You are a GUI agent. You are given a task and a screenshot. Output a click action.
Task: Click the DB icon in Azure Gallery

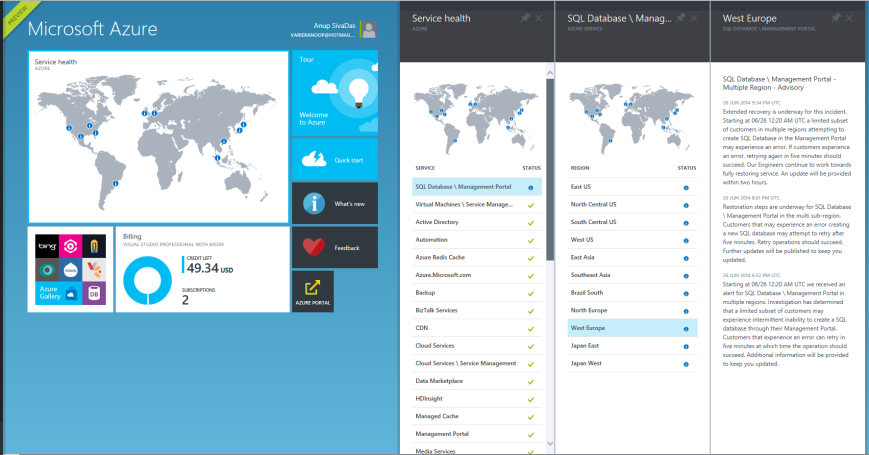pyautogui.click(x=94, y=293)
